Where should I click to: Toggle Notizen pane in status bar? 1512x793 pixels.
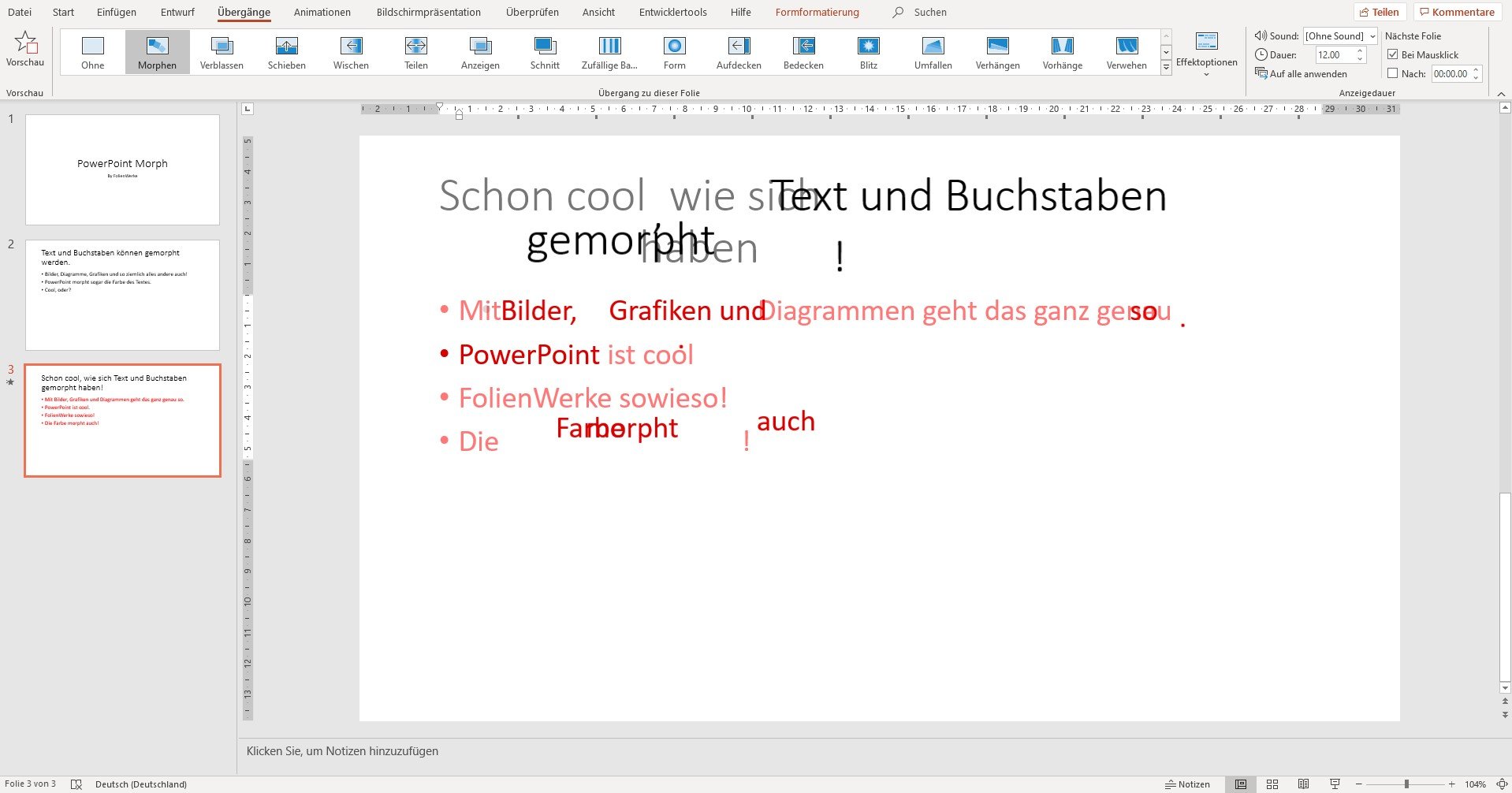(1187, 784)
